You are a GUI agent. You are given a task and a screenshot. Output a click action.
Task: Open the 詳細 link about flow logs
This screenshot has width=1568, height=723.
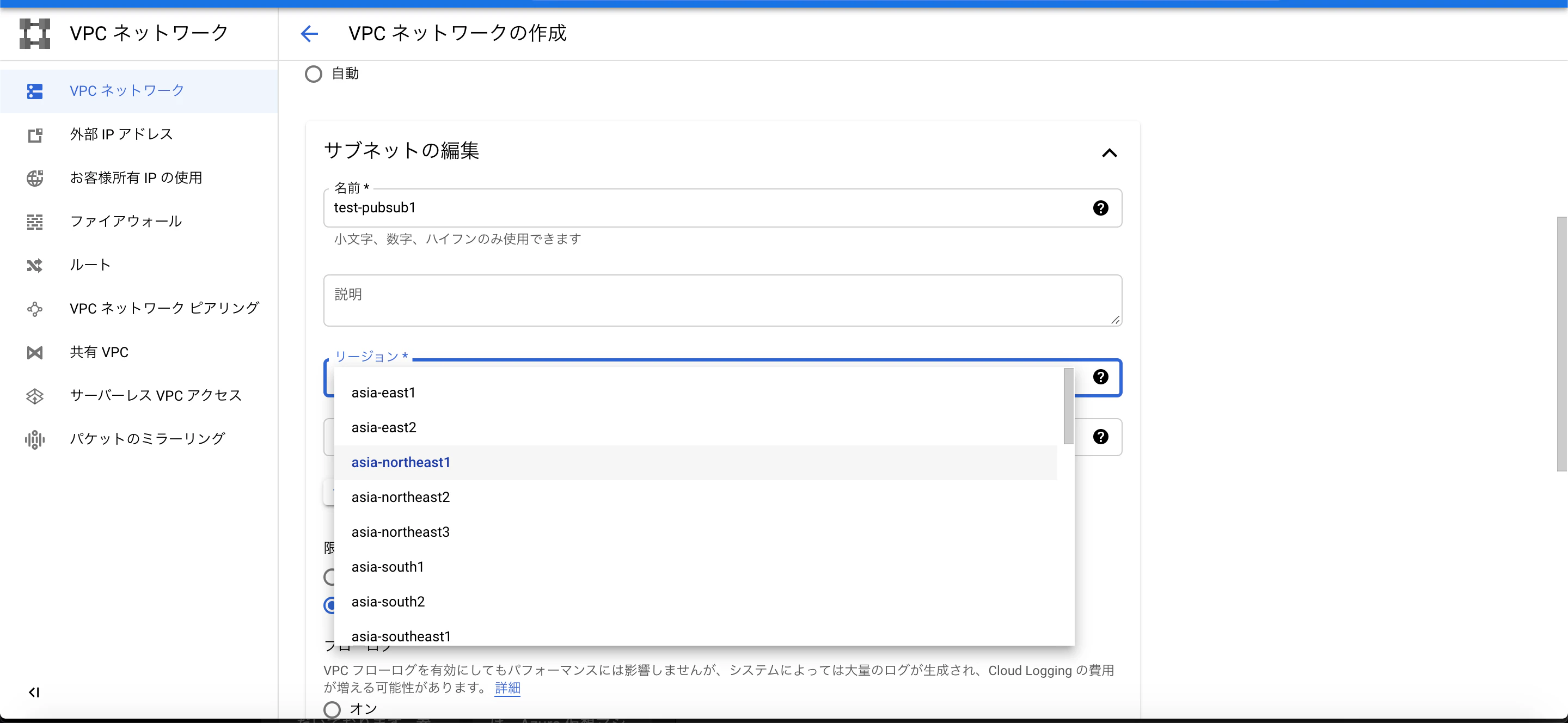[x=507, y=688]
